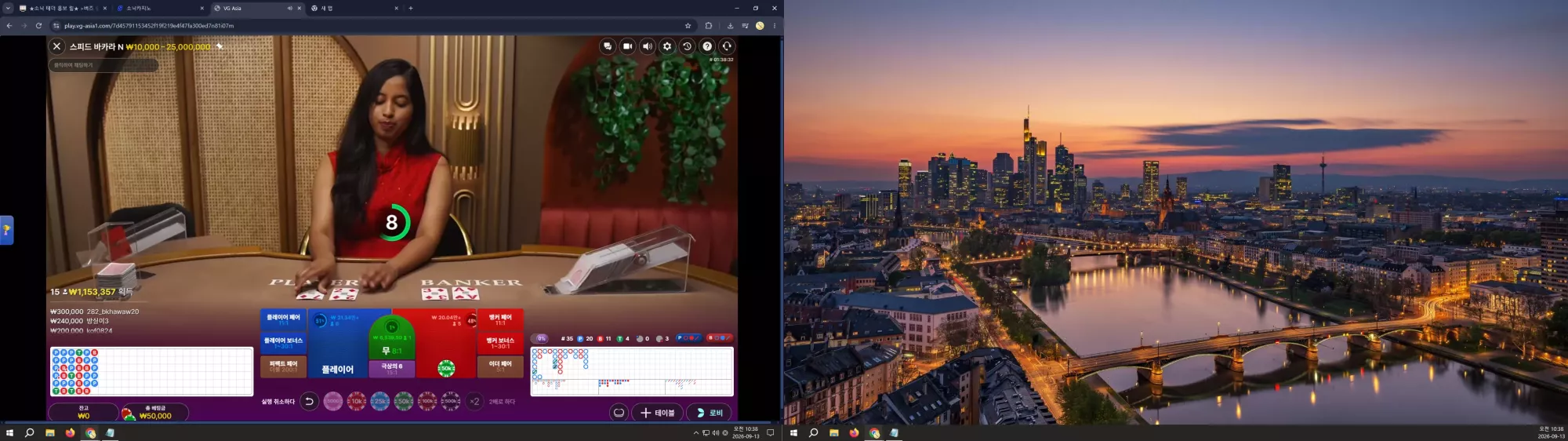
Task: Click the x2 double bet button
Action: (x=474, y=401)
